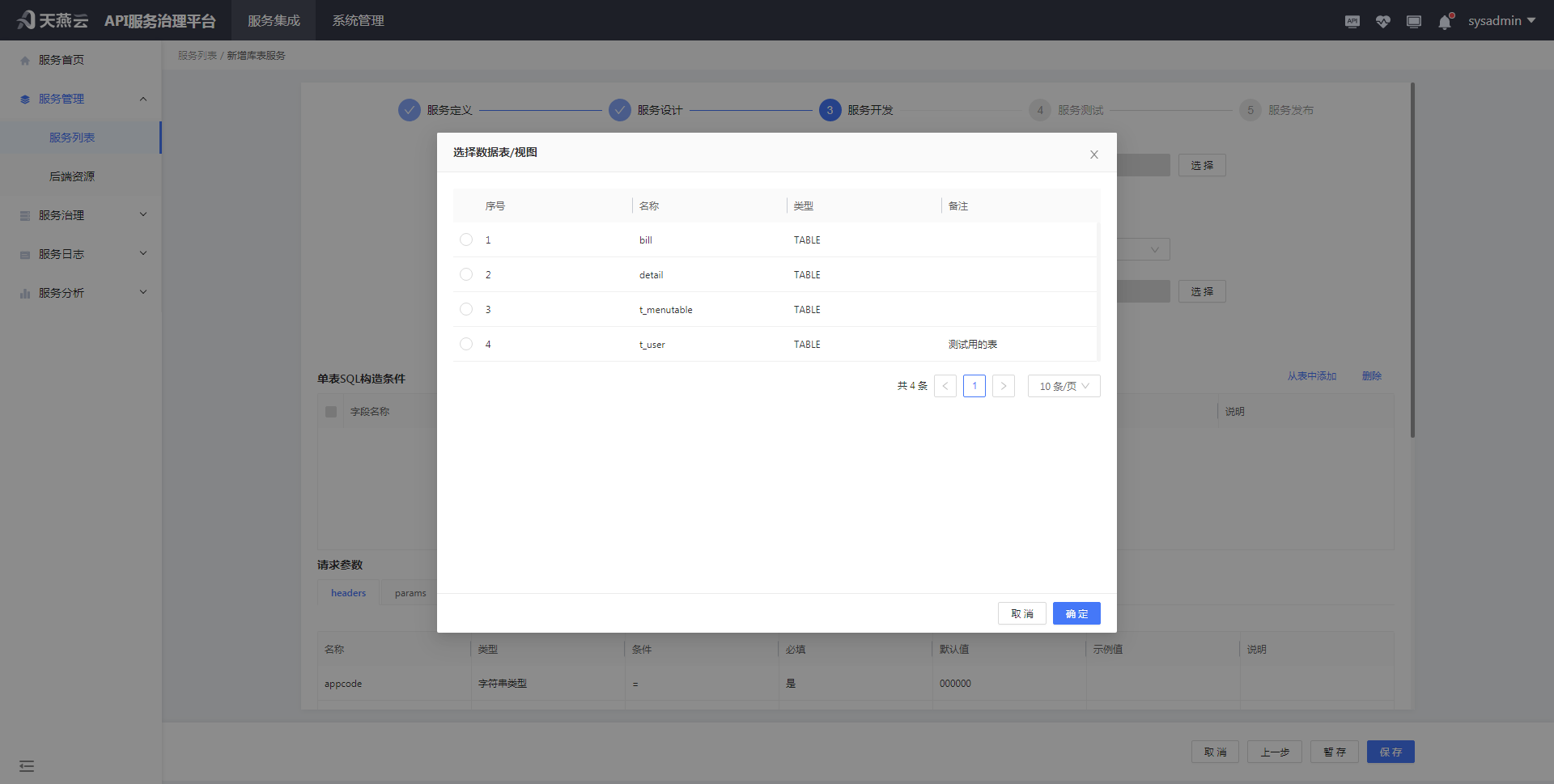The width and height of the screenshot is (1554, 784).
Task: Select the detail table radio button
Action: pos(465,274)
